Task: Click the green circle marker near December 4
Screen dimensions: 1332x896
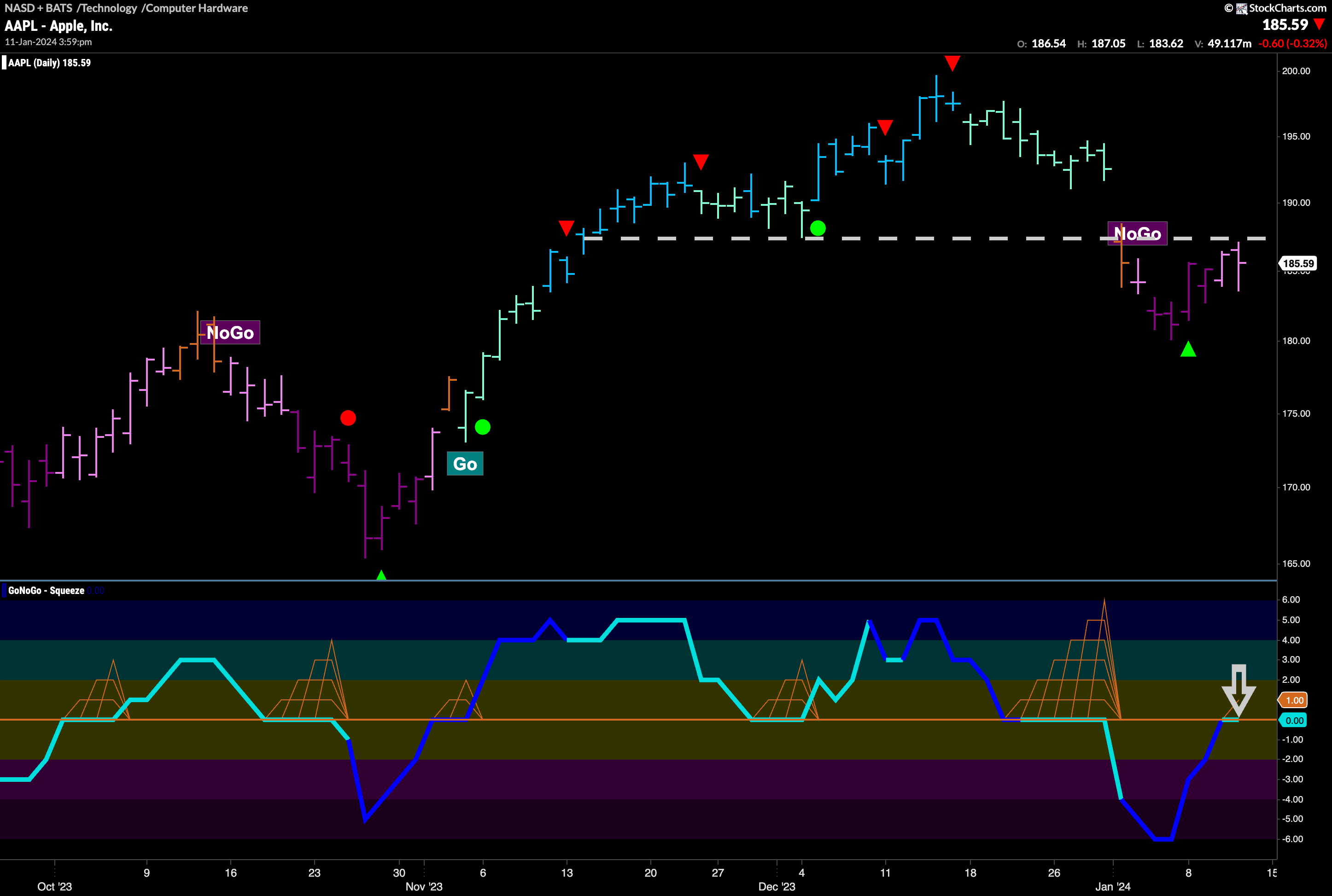Action: 818,228
